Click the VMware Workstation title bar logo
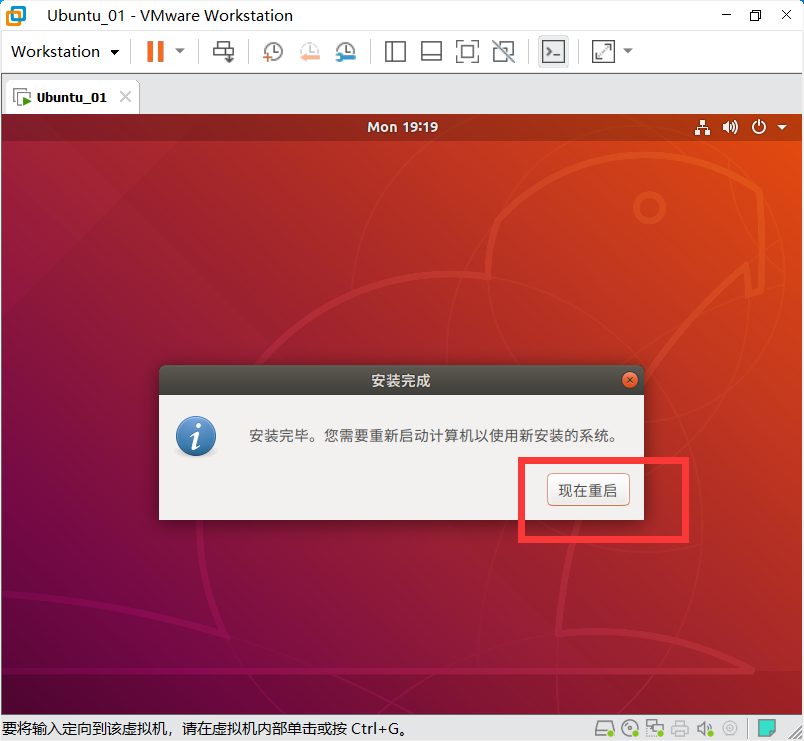 (16, 16)
